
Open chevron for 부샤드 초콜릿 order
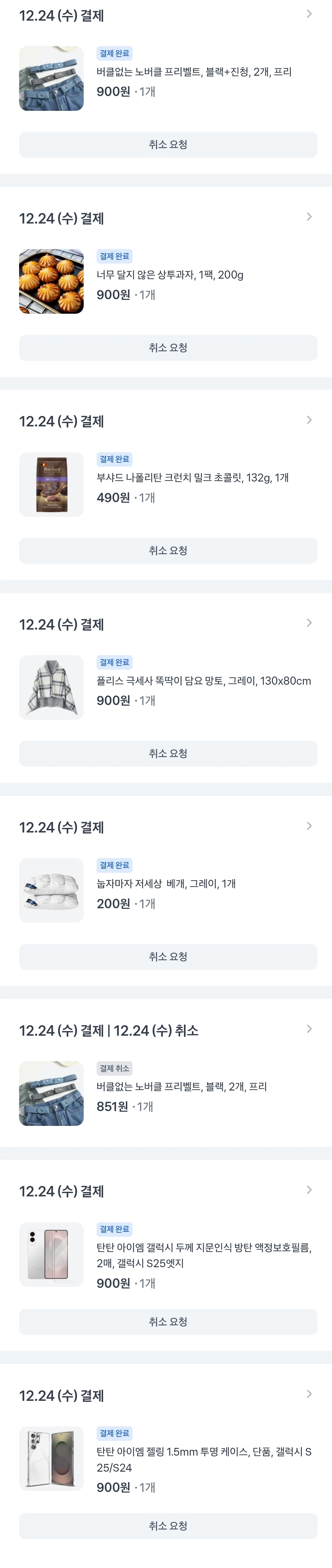pos(309,420)
